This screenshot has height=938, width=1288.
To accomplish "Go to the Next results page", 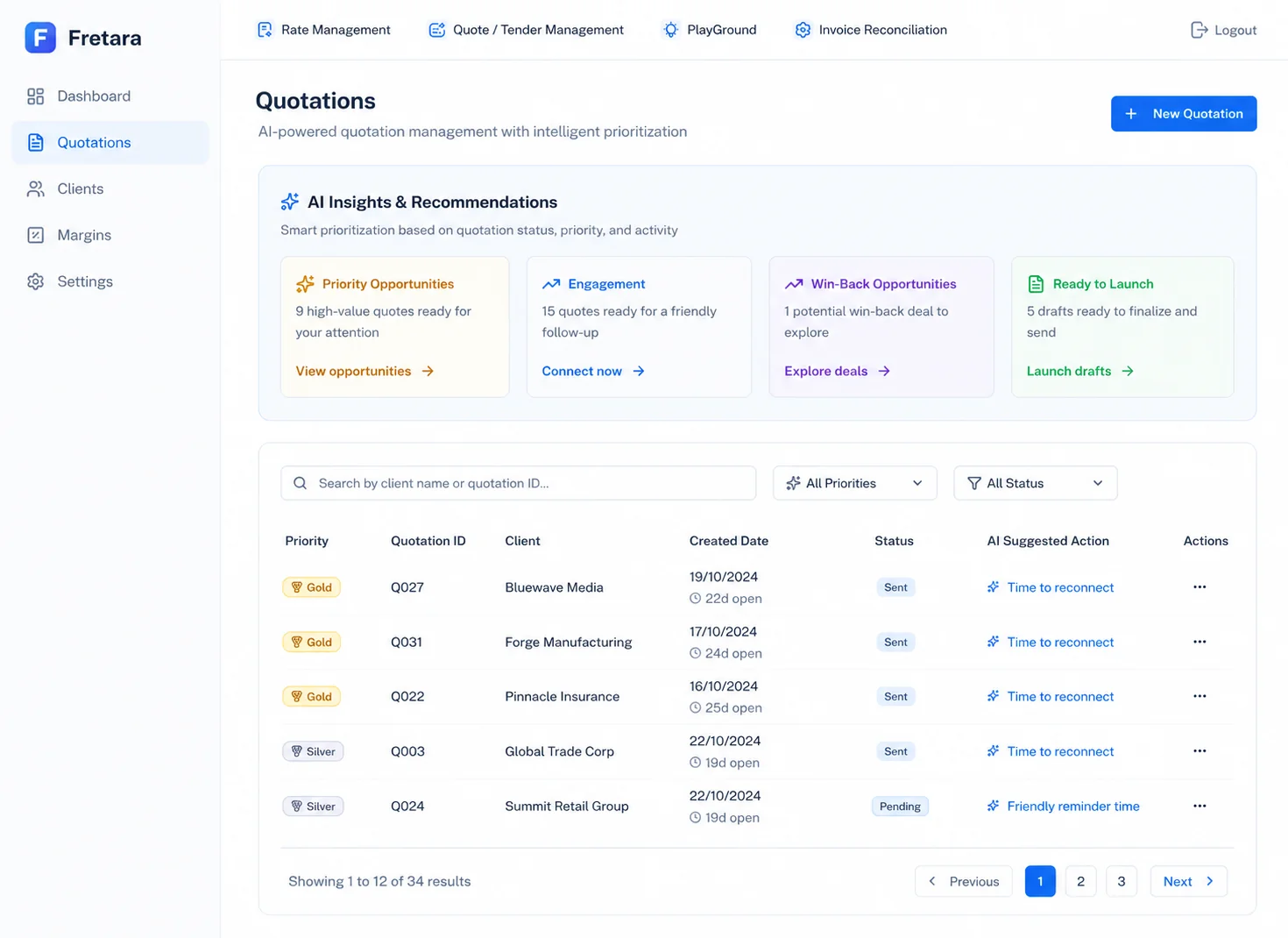I will 1188,881.
